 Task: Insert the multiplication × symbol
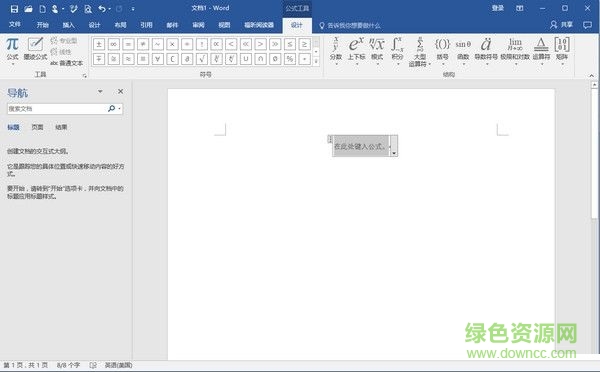click(x=172, y=44)
